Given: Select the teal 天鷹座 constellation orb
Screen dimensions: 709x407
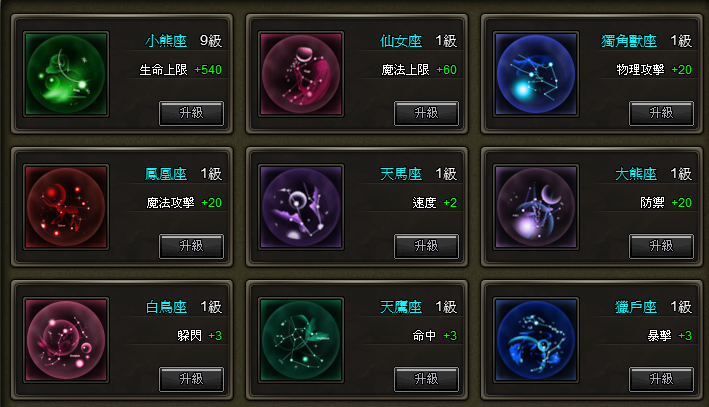Looking at the screenshot, I should (x=301, y=340).
